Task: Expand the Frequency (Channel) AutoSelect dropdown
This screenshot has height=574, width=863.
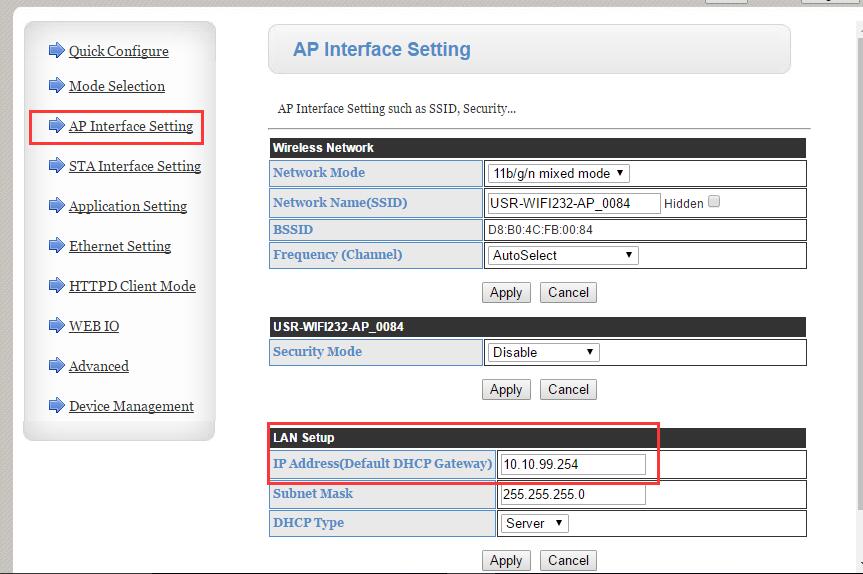Action: point(562,255)
